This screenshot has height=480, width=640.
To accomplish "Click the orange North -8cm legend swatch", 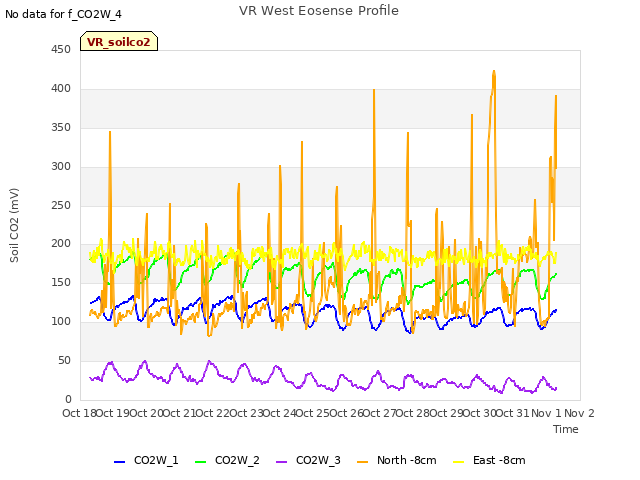I will pos(362,462).
